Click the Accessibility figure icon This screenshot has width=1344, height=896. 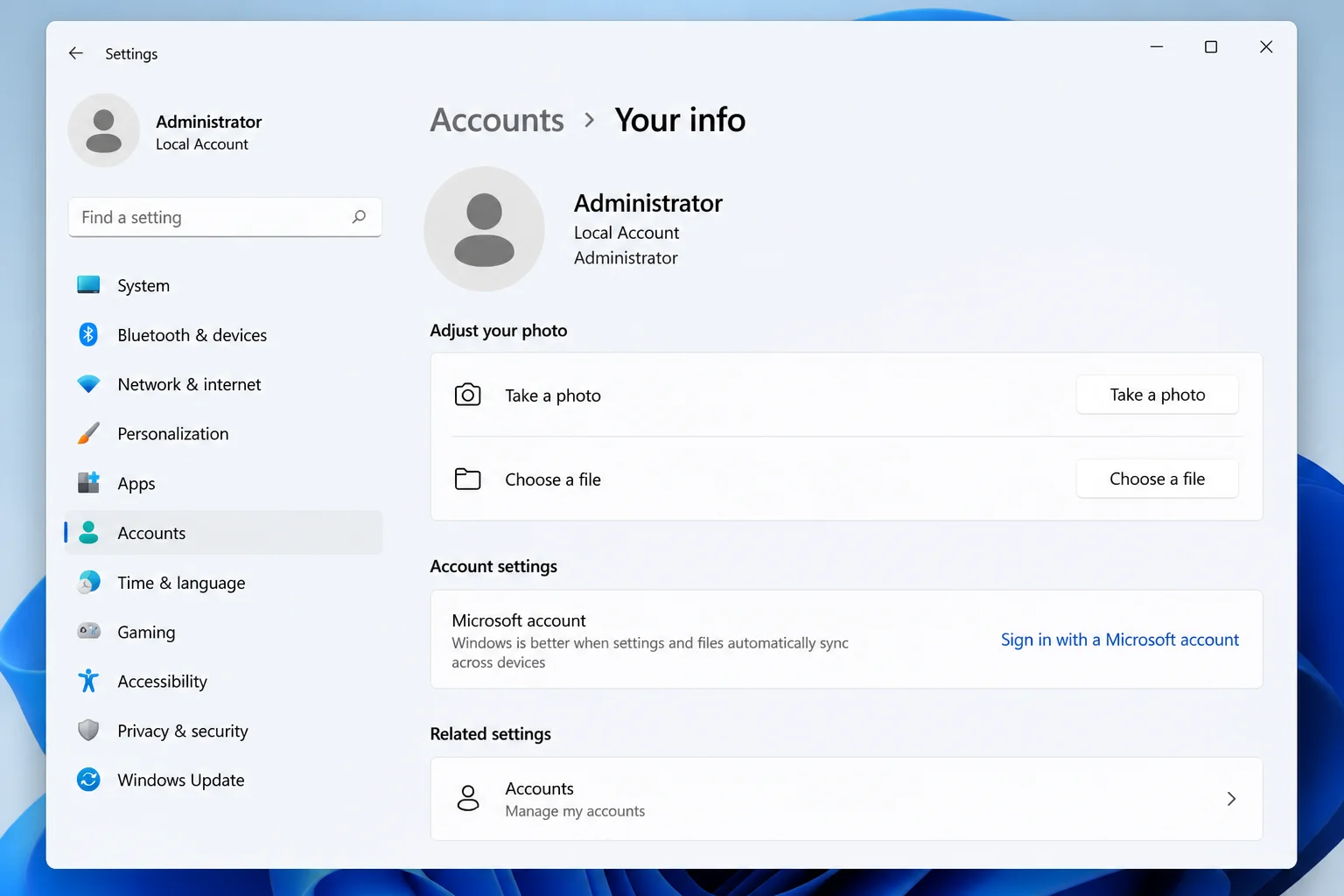pyautogui.click(x=88, y=681)
